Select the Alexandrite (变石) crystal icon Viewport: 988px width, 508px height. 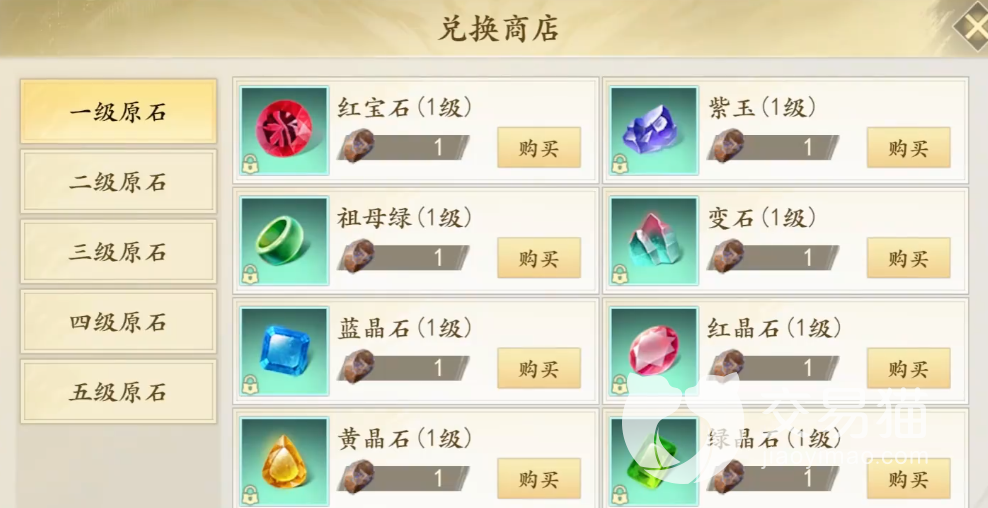pyautogui.click(x=654, y=241)
